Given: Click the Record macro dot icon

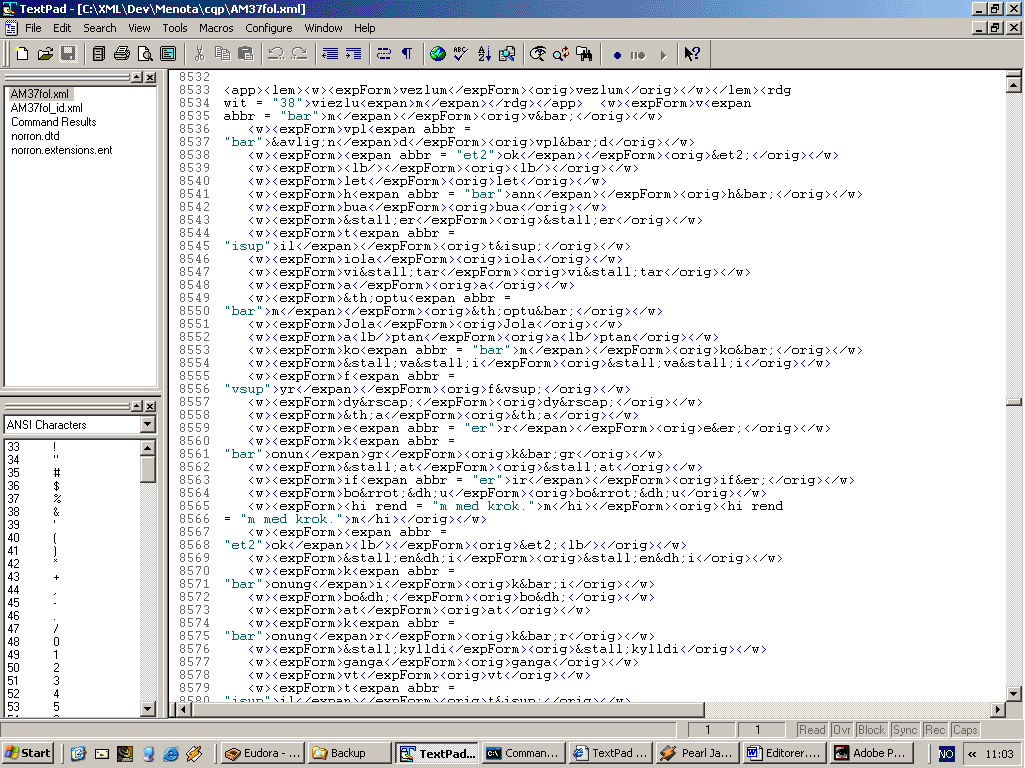Looking at the screenshot, I should coord(617,55).
